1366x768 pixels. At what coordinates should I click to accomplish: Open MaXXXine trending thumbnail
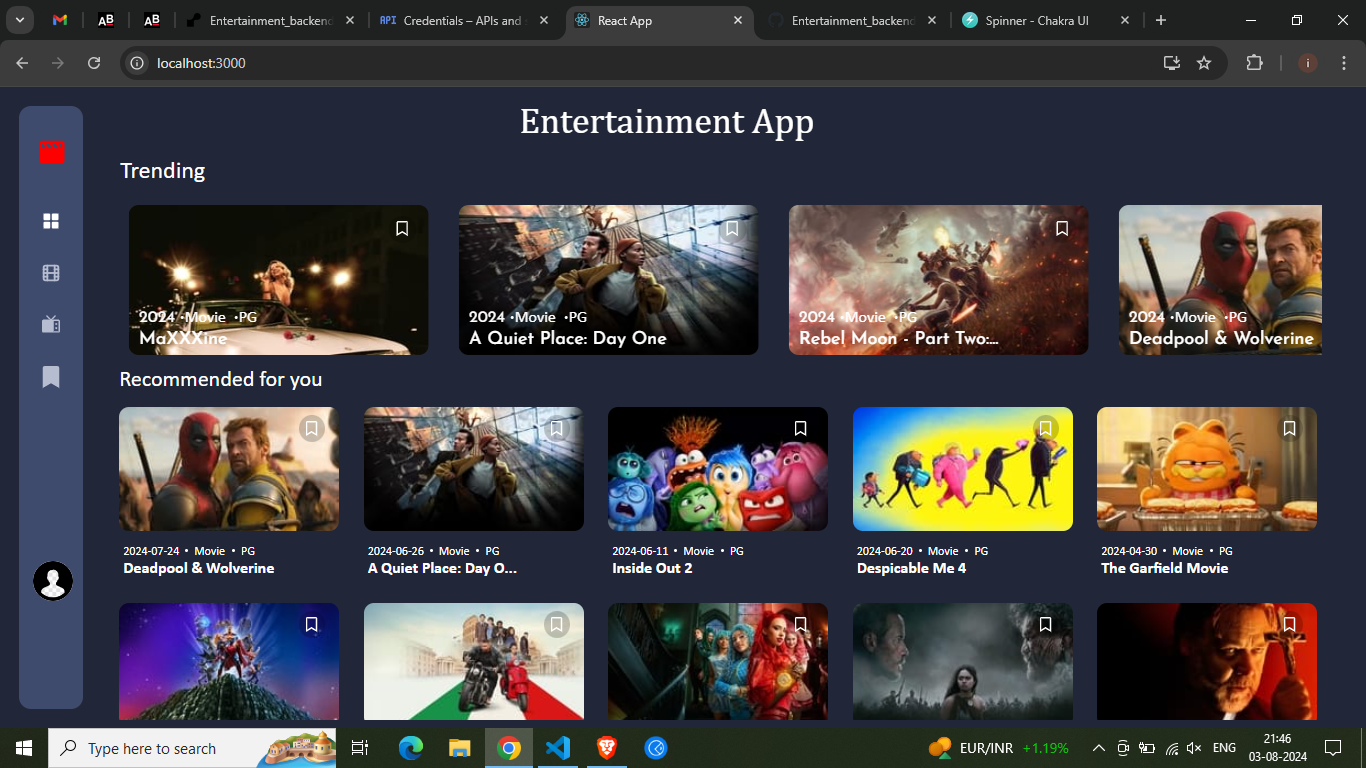279,280
